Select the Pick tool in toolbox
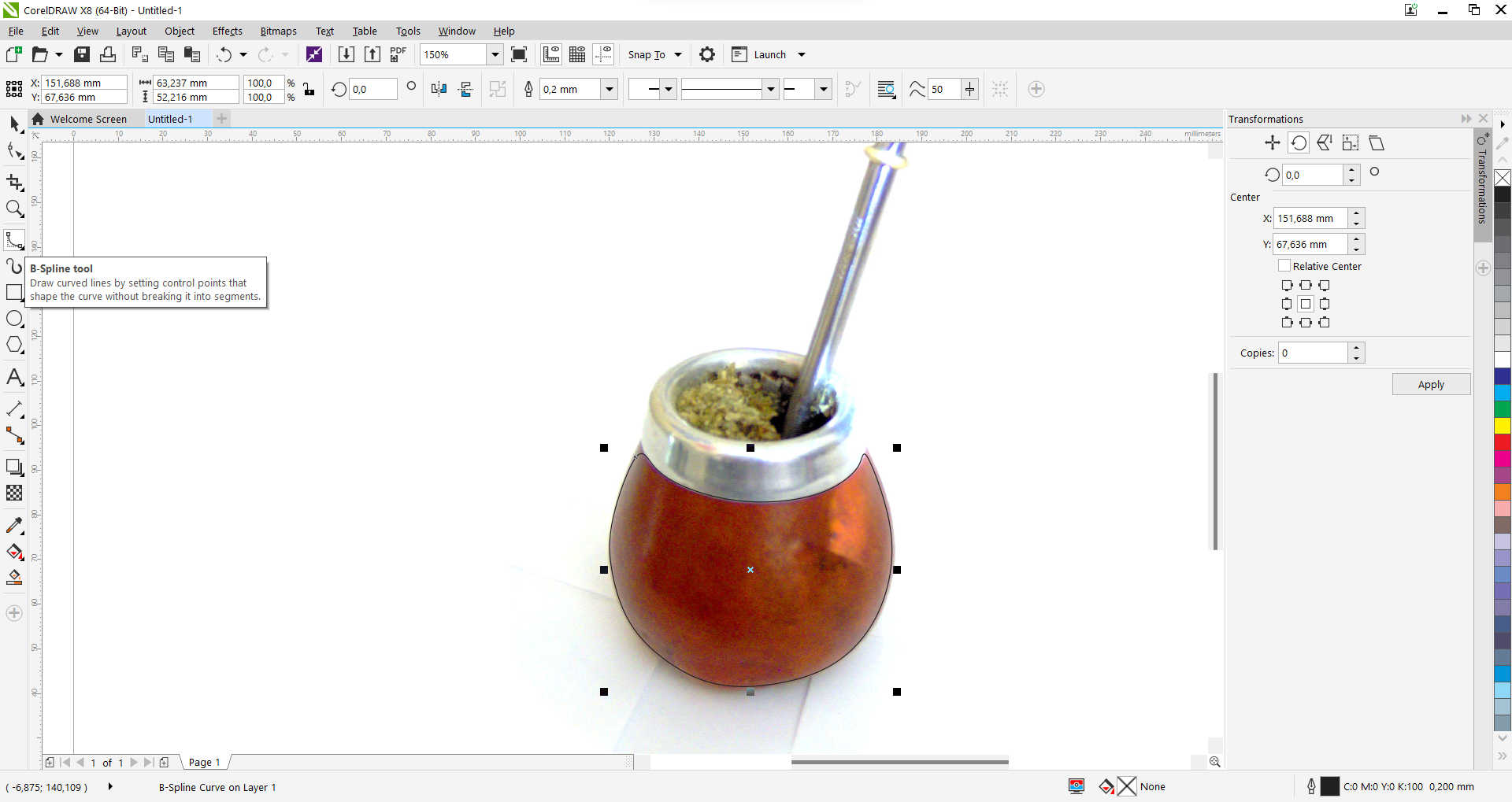Image resolution: width=1512 pixels, height=802 pixels. click(x=14, y=124)
